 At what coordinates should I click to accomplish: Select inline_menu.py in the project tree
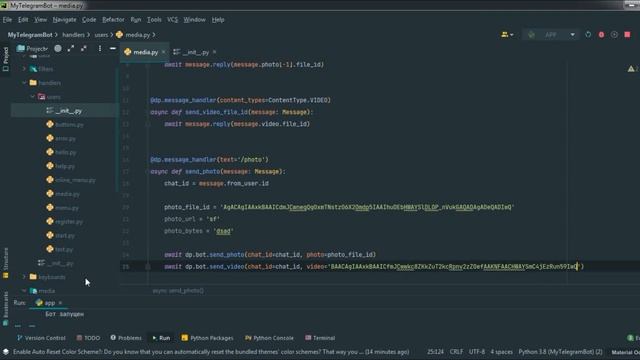coord(71,180)
